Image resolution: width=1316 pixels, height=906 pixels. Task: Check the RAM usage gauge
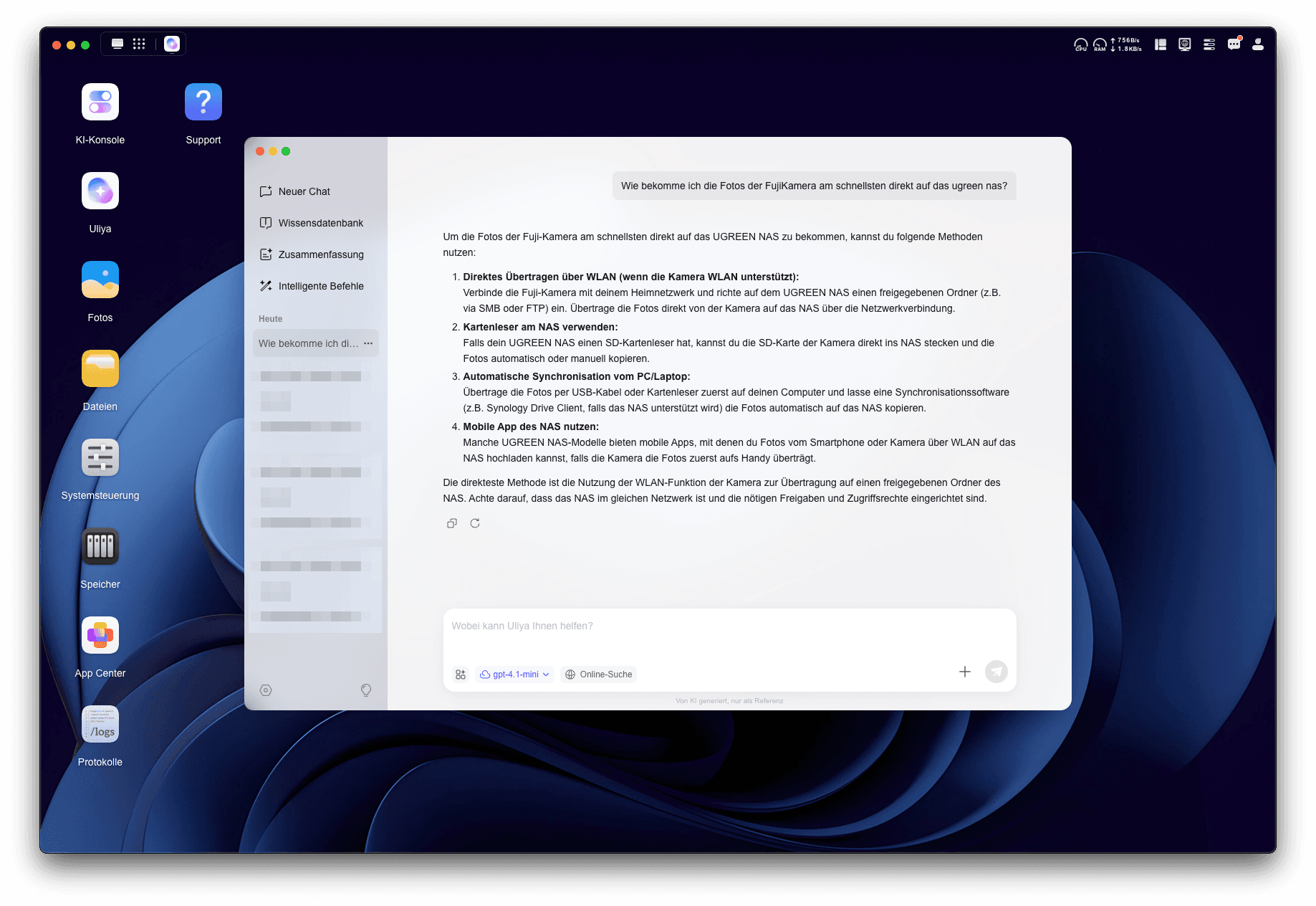coord(1100,44)
